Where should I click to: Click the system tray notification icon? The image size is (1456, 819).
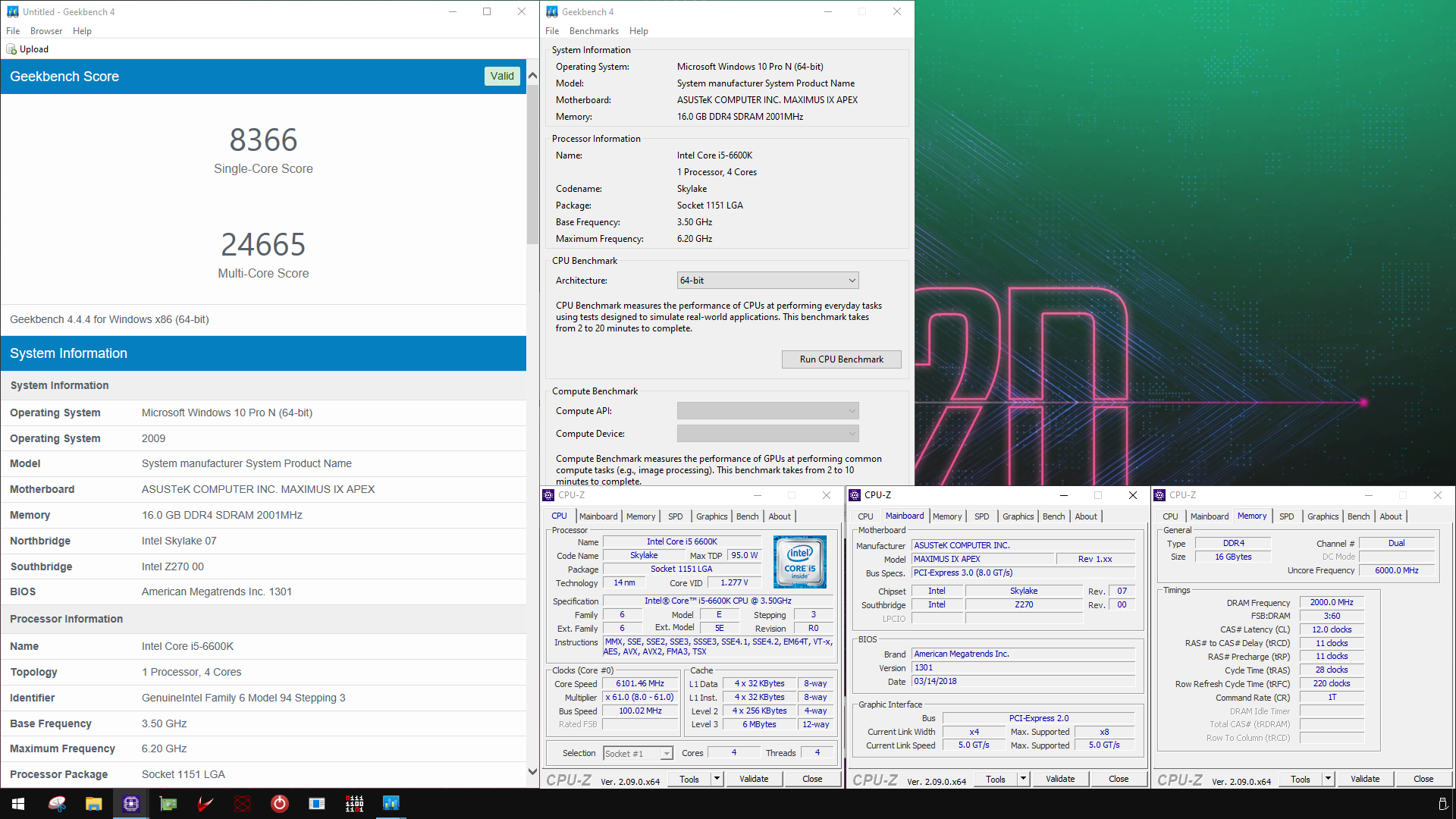[1442, 804]
